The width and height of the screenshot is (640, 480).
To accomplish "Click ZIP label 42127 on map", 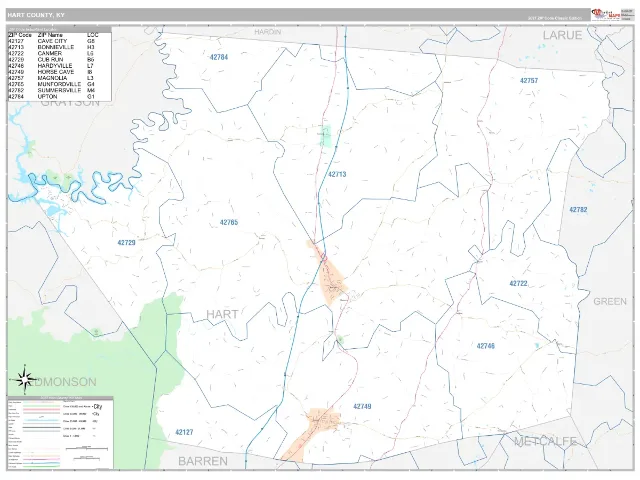I will click(x=184, y=432).
